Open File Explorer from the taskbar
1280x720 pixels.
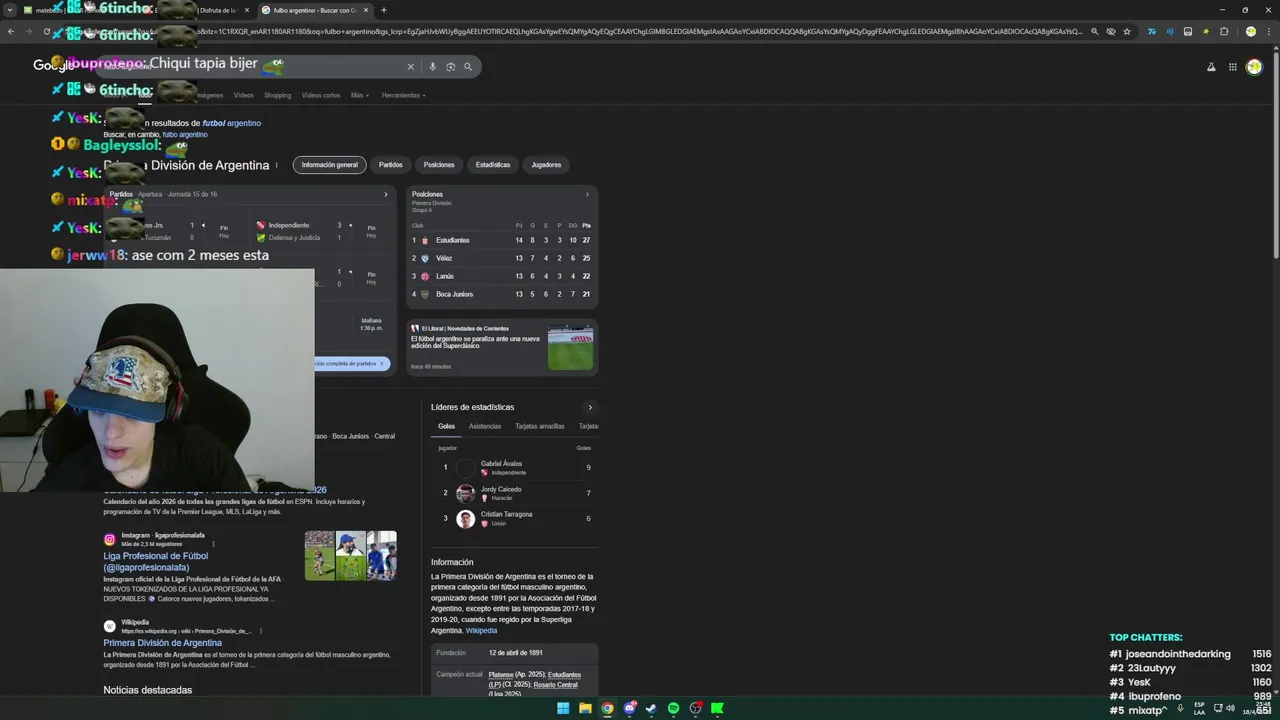pyautogui.click(x=585, y=708)
